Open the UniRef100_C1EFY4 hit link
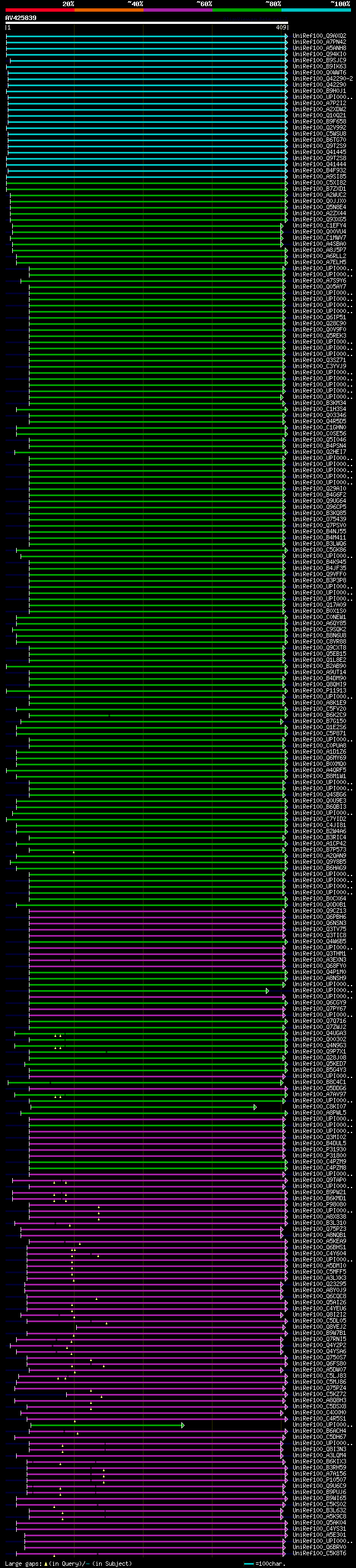The width and height of the screenshot is (356, 1568). click(x=319, y=226)
